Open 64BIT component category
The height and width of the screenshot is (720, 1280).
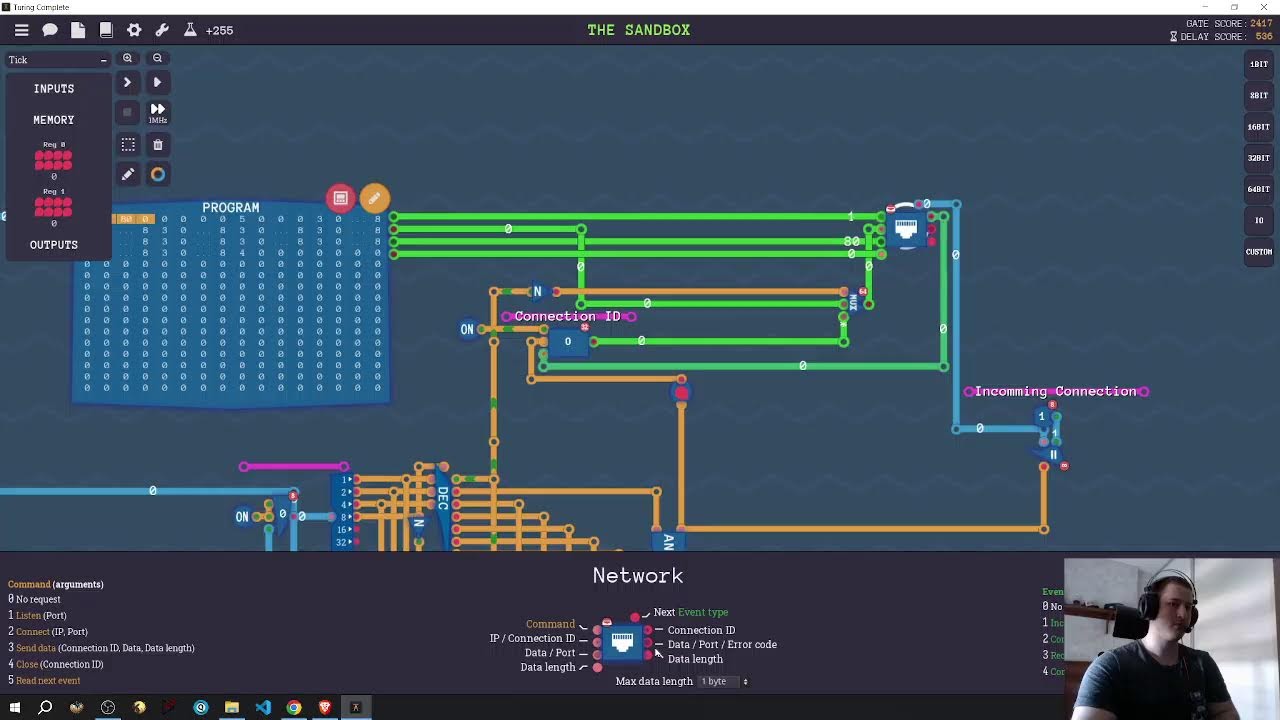[x=1259, y=189]
